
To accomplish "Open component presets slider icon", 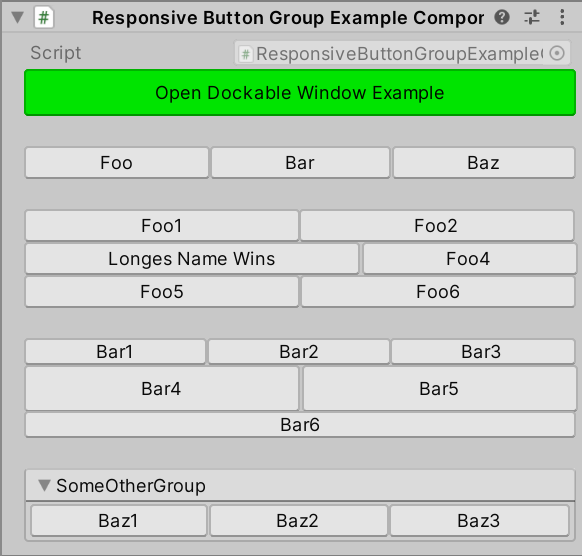I will pos(532,17).
